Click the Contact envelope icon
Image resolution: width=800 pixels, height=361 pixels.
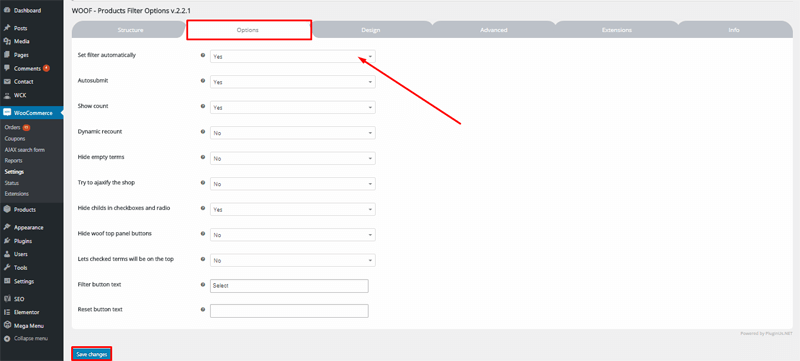[x=7, y=82]
